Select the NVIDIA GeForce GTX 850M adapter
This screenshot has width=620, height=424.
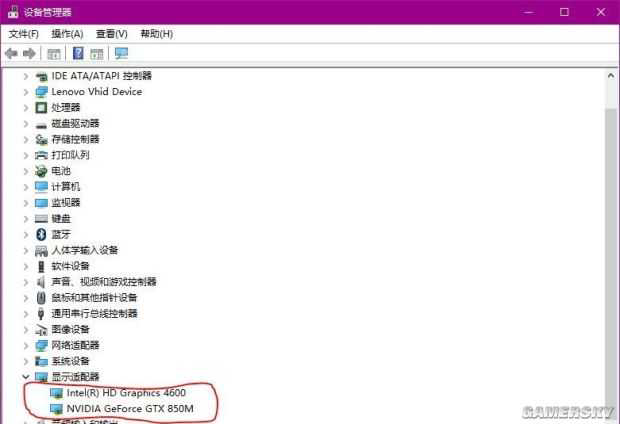pyautogui.click(x=115, y=409)
